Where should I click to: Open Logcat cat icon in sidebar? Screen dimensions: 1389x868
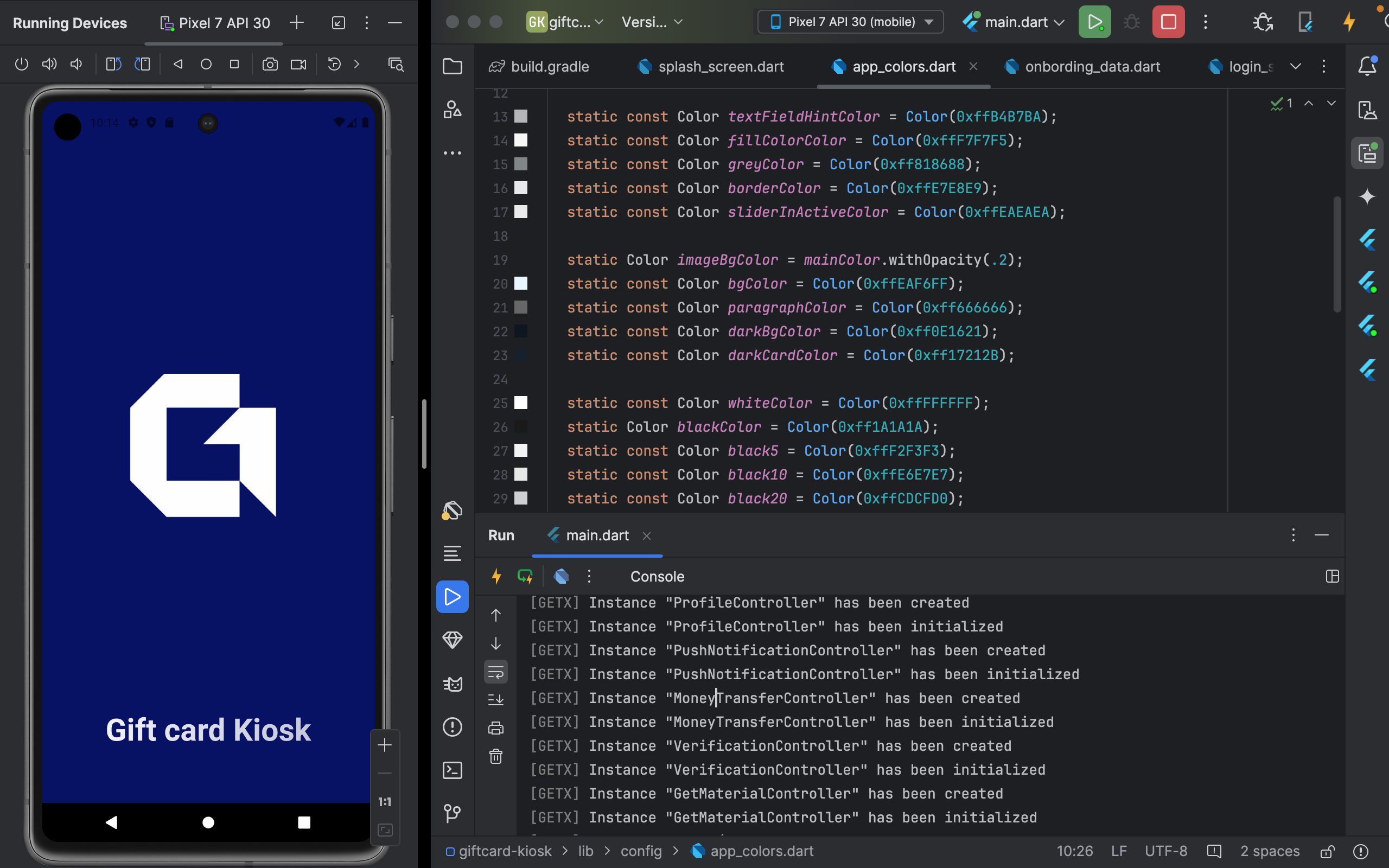point(453,684)
